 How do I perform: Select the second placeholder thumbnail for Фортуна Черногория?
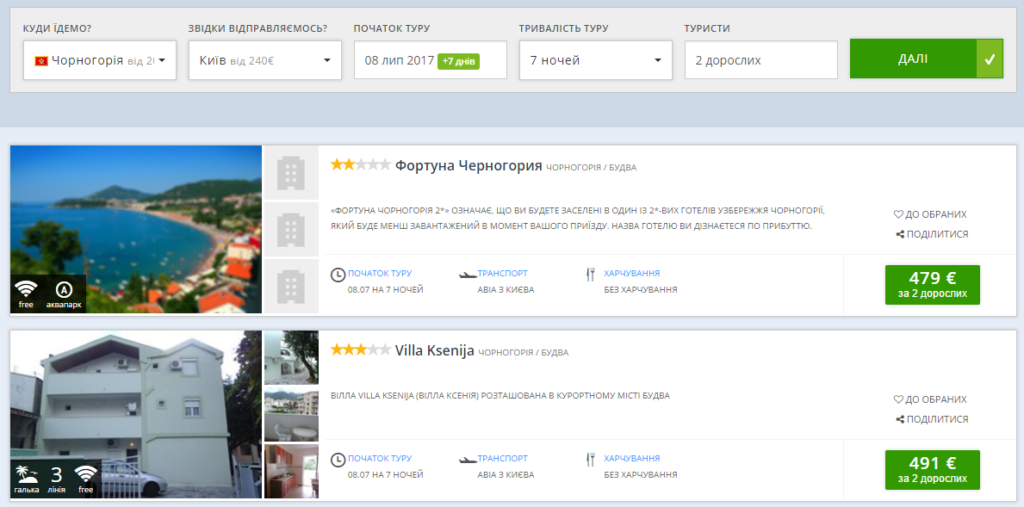[x=291, y=229]
